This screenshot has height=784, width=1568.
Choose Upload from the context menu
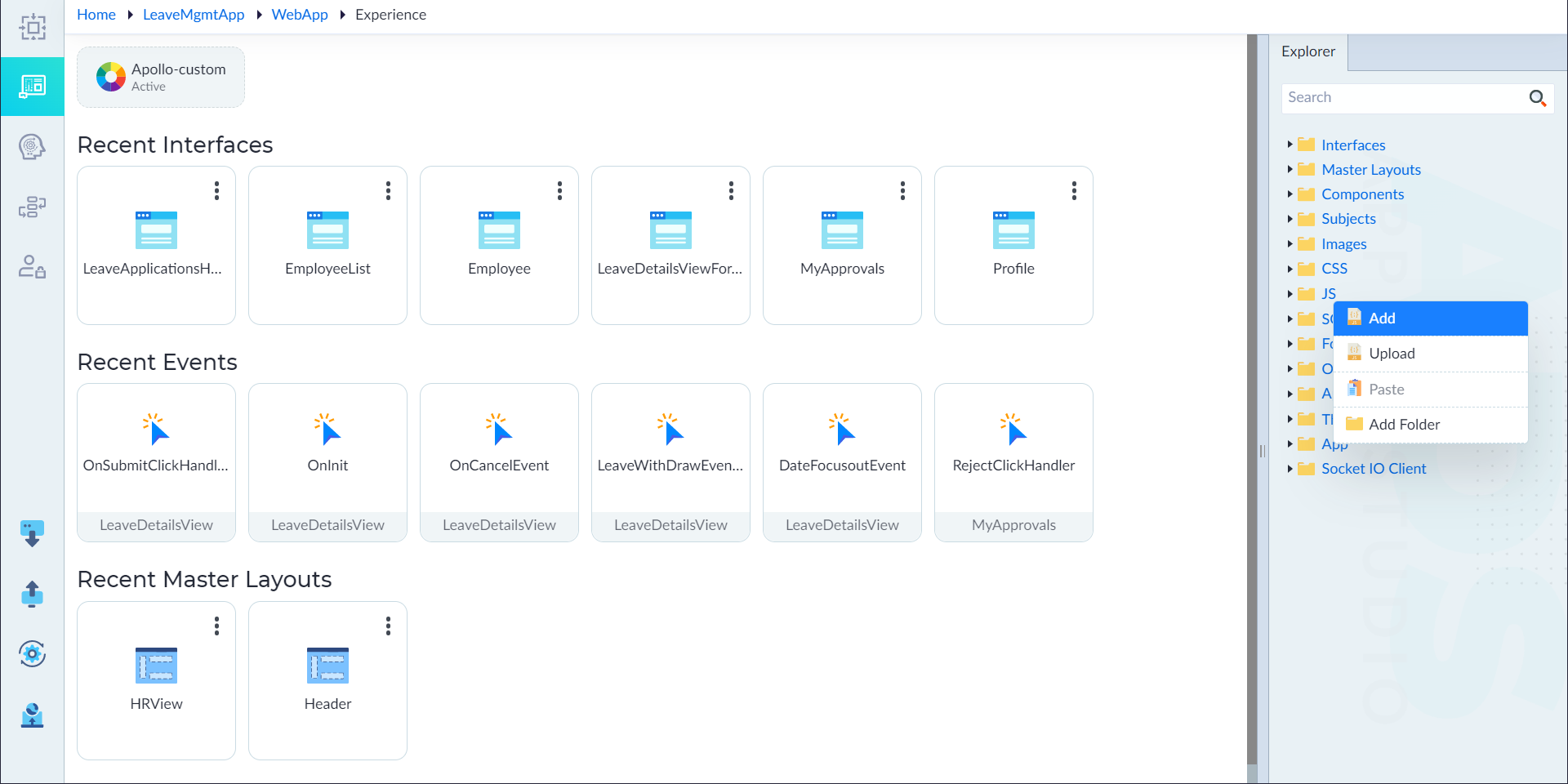coord(1430,354)
